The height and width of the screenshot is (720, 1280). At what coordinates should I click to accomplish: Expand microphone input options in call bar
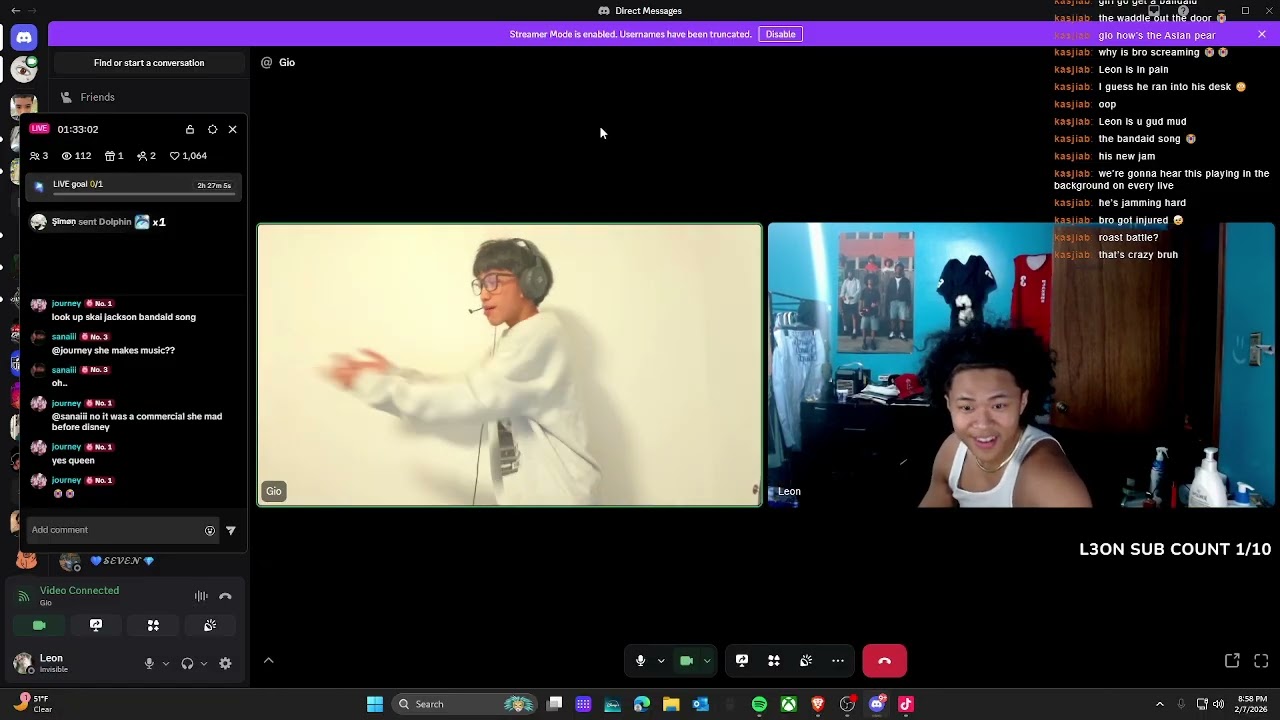pyautogui.click(x=661, y=661)
